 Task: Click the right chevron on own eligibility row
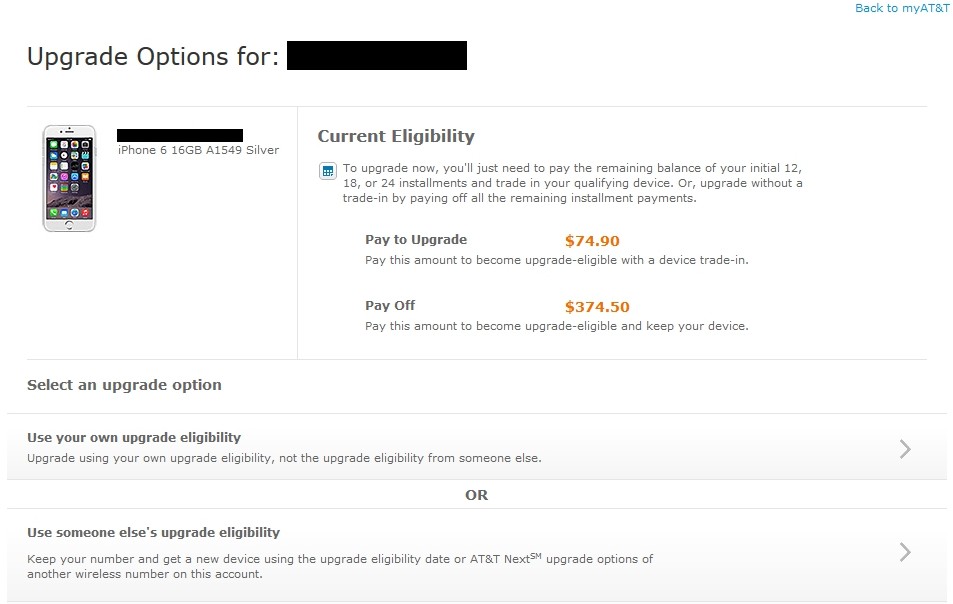904,449
